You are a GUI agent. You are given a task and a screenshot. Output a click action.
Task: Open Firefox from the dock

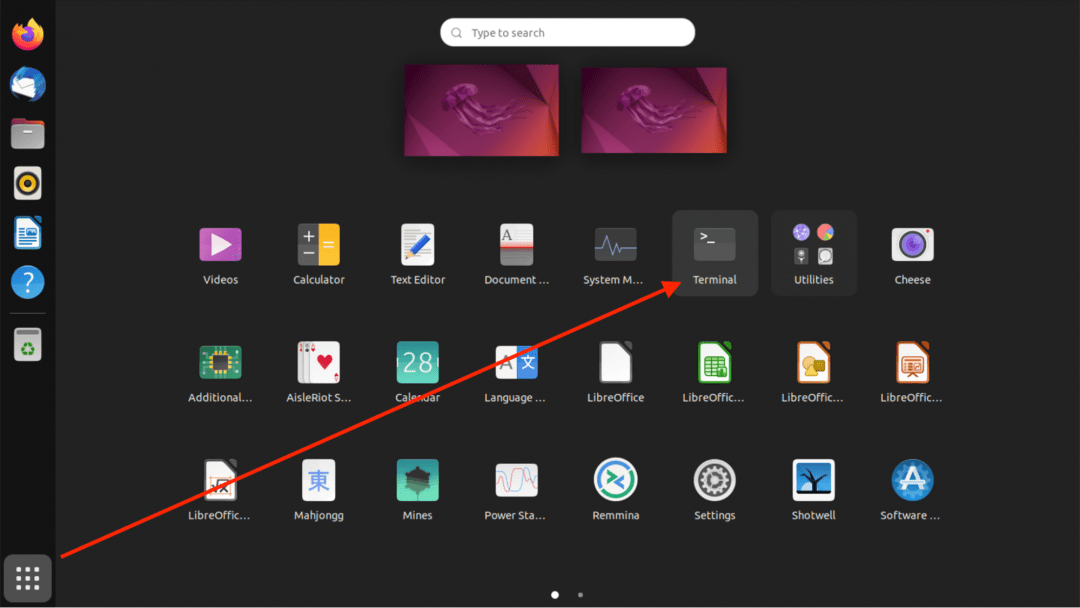(x=28, y=34)
